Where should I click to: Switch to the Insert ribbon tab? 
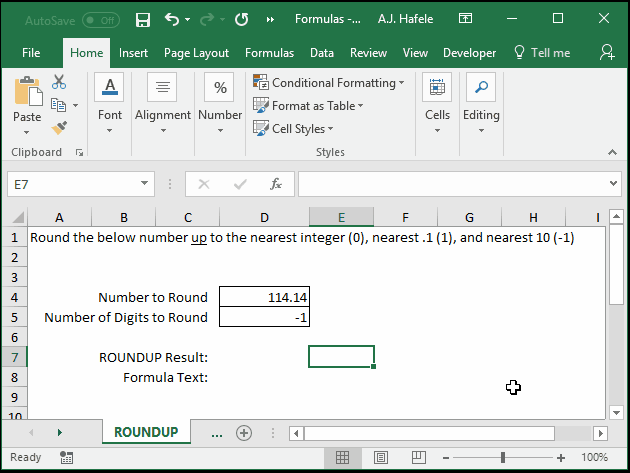(133, 53)
